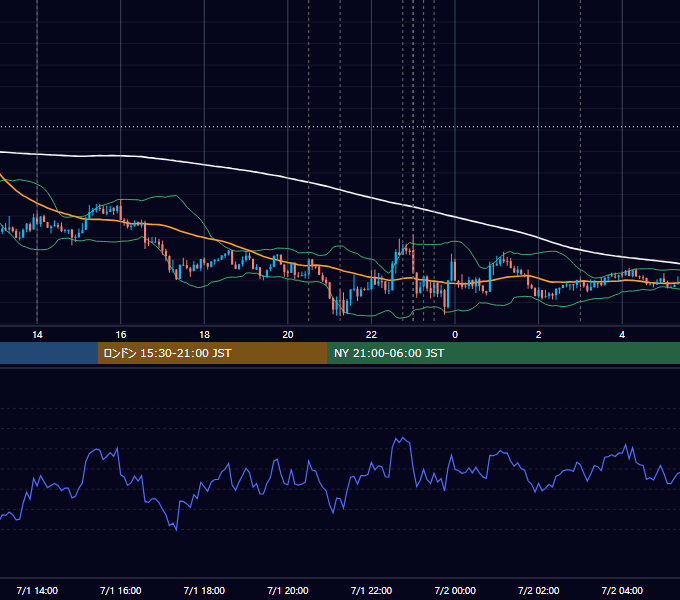
Task: Click the 7/2 00:00 time label
Action: [x=455, y=590]
